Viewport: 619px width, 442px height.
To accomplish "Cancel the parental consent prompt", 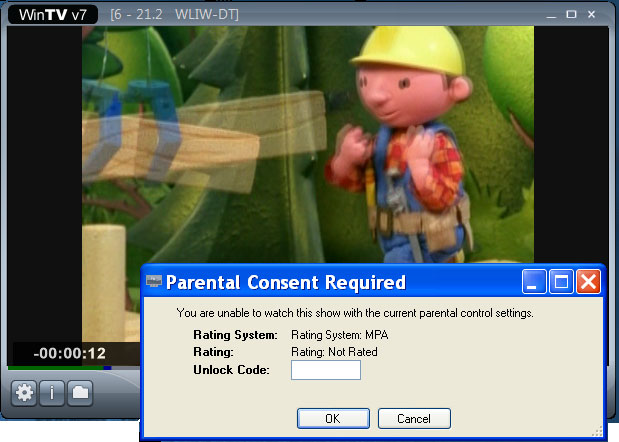I will pos(413,418).
